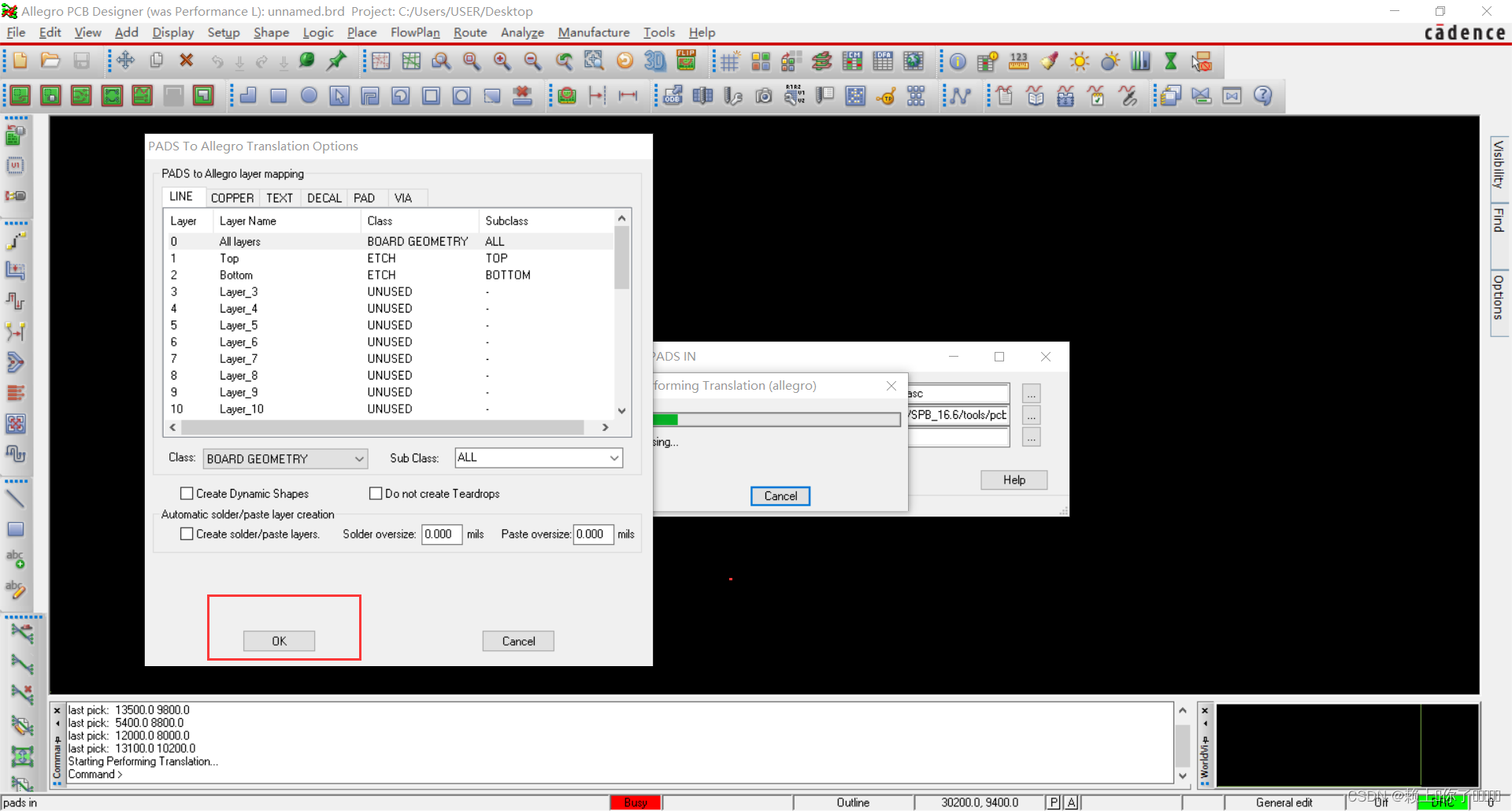Toggle the P button in status bar
The image size is (1512, 811).
pyautogui.click(x=1054, y=802)
